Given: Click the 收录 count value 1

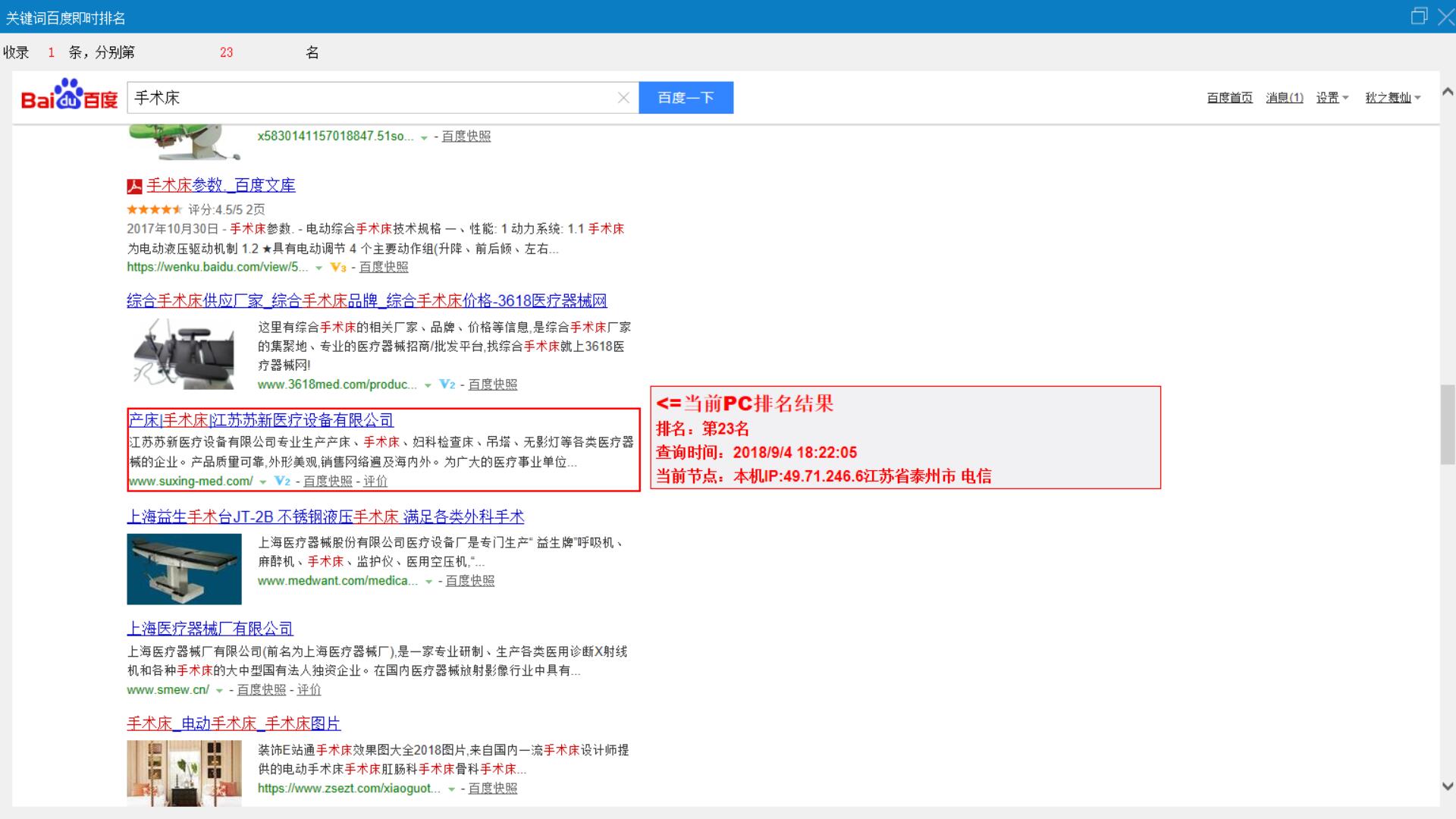Looking at the screenshot, I should tap(51, 53).
